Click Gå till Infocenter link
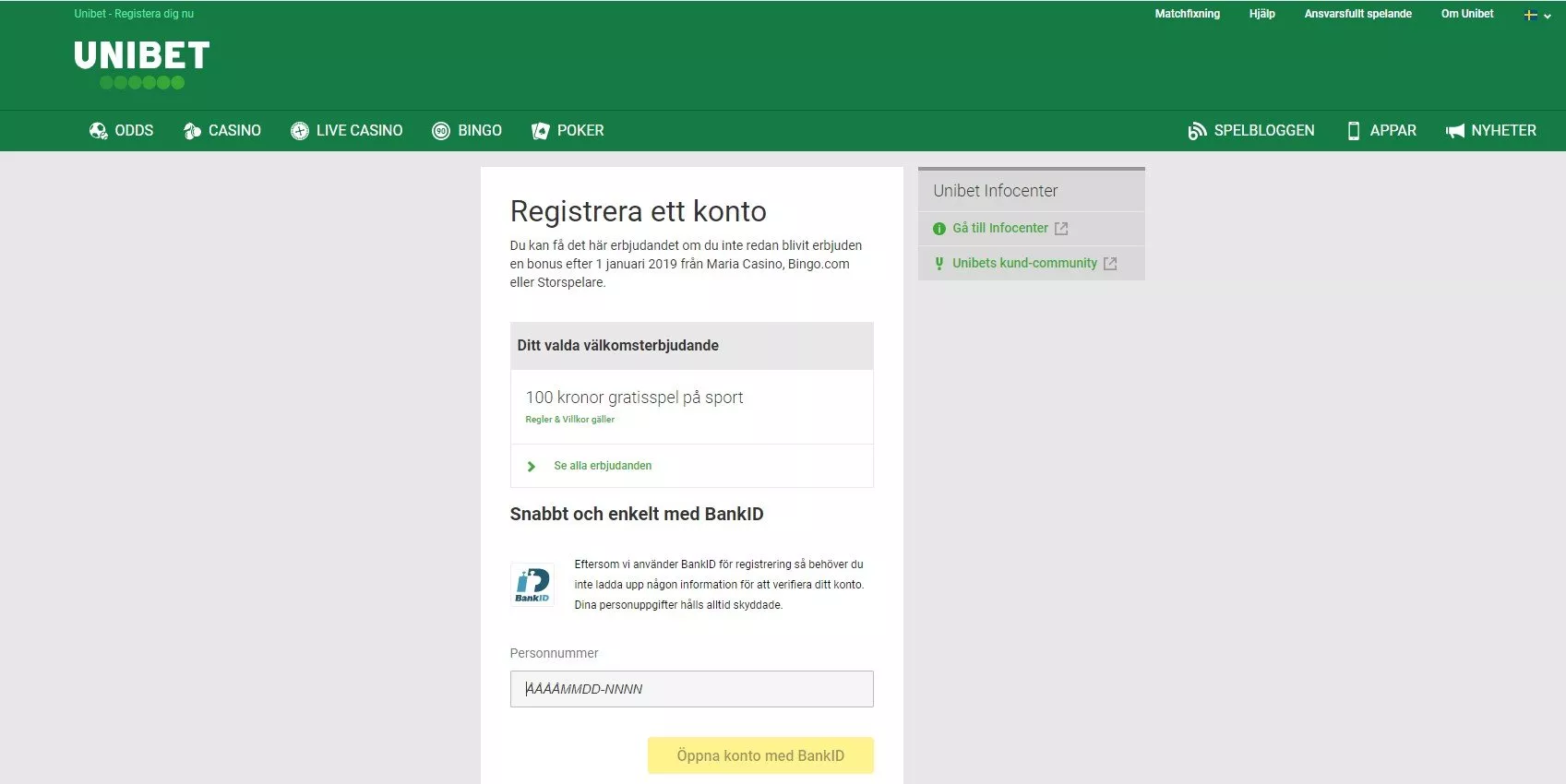The width and height of the screenshot is (1566, 784). pyautogui.click(x=1000, y=228)
